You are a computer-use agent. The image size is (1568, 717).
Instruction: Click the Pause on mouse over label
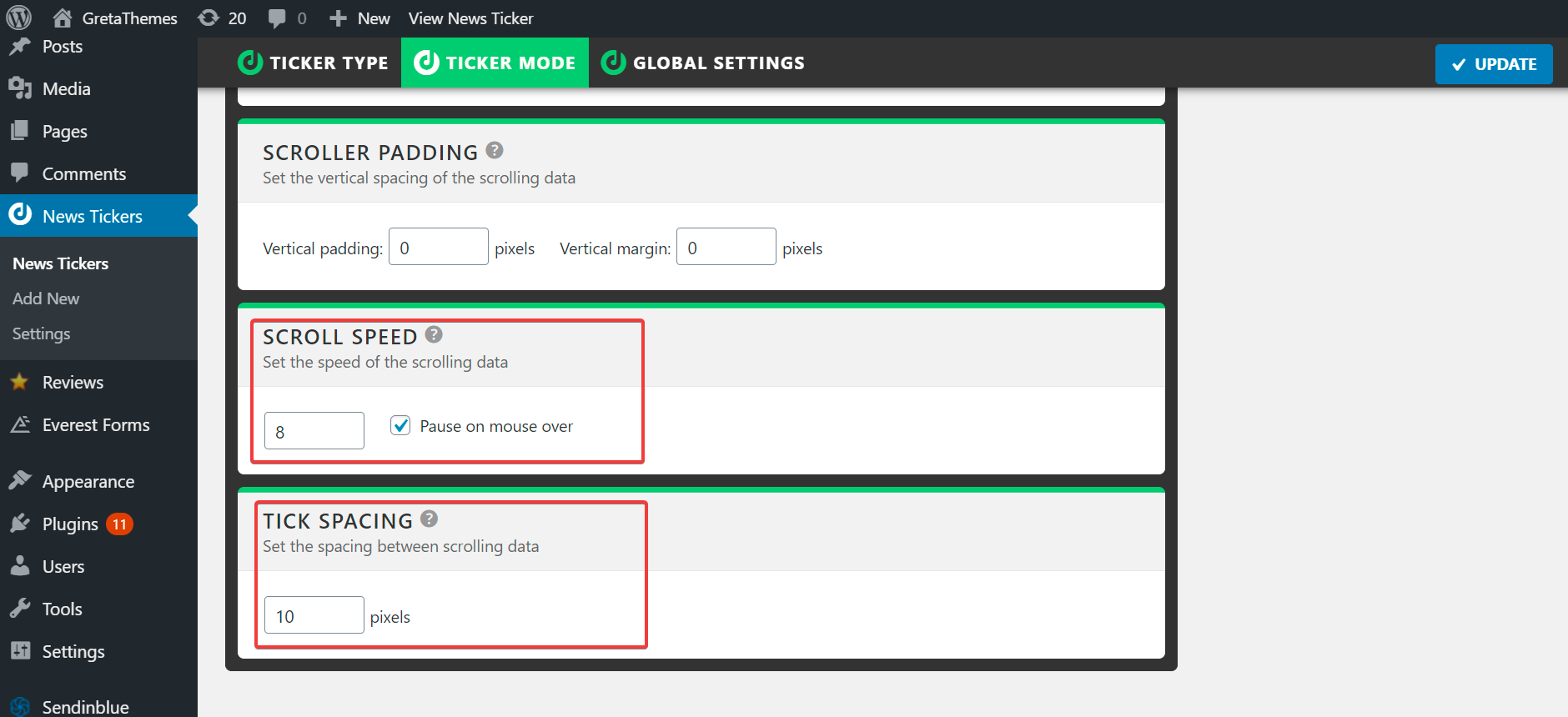point(496,426)
